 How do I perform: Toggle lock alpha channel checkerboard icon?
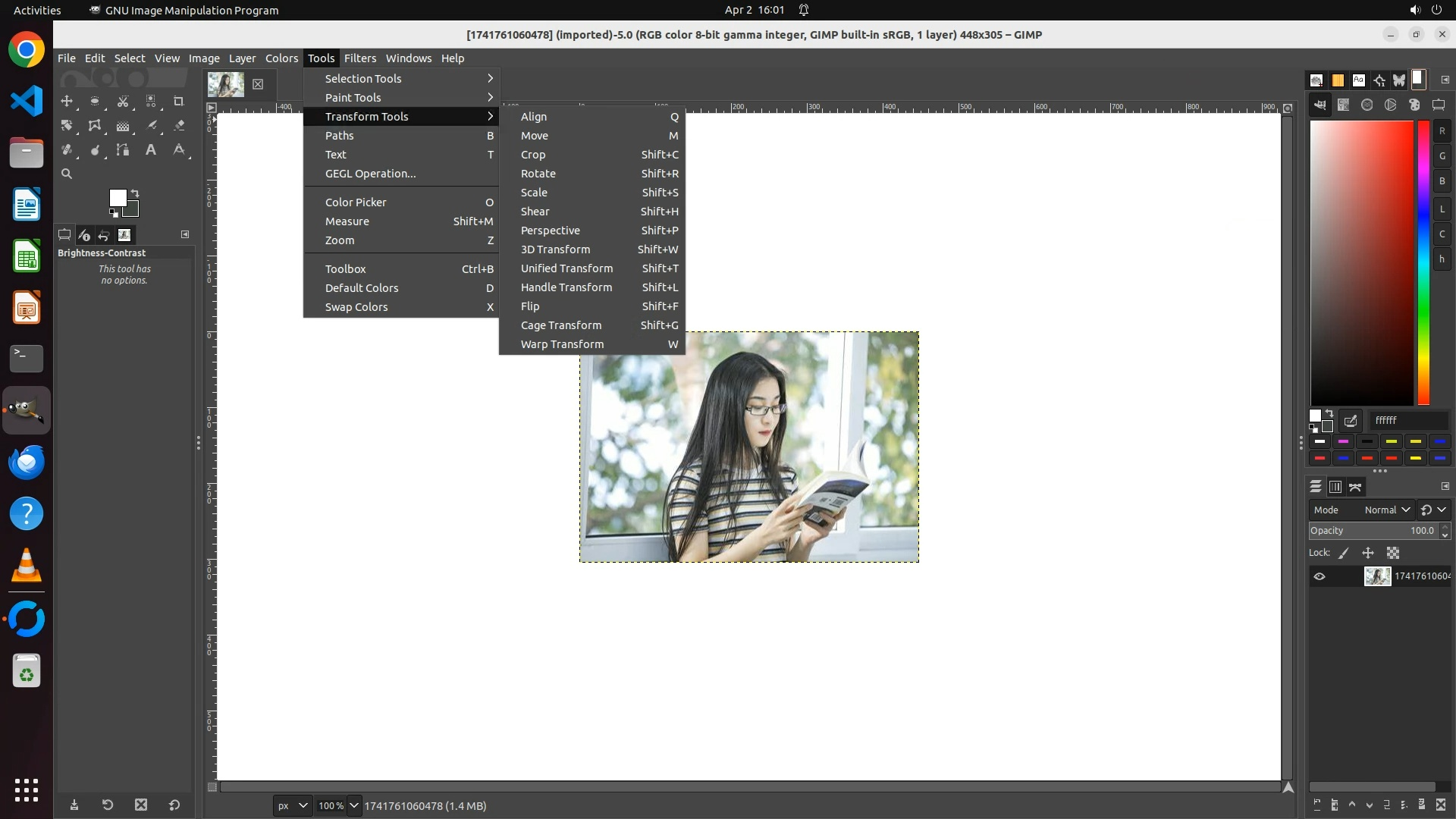(1393, 554)
